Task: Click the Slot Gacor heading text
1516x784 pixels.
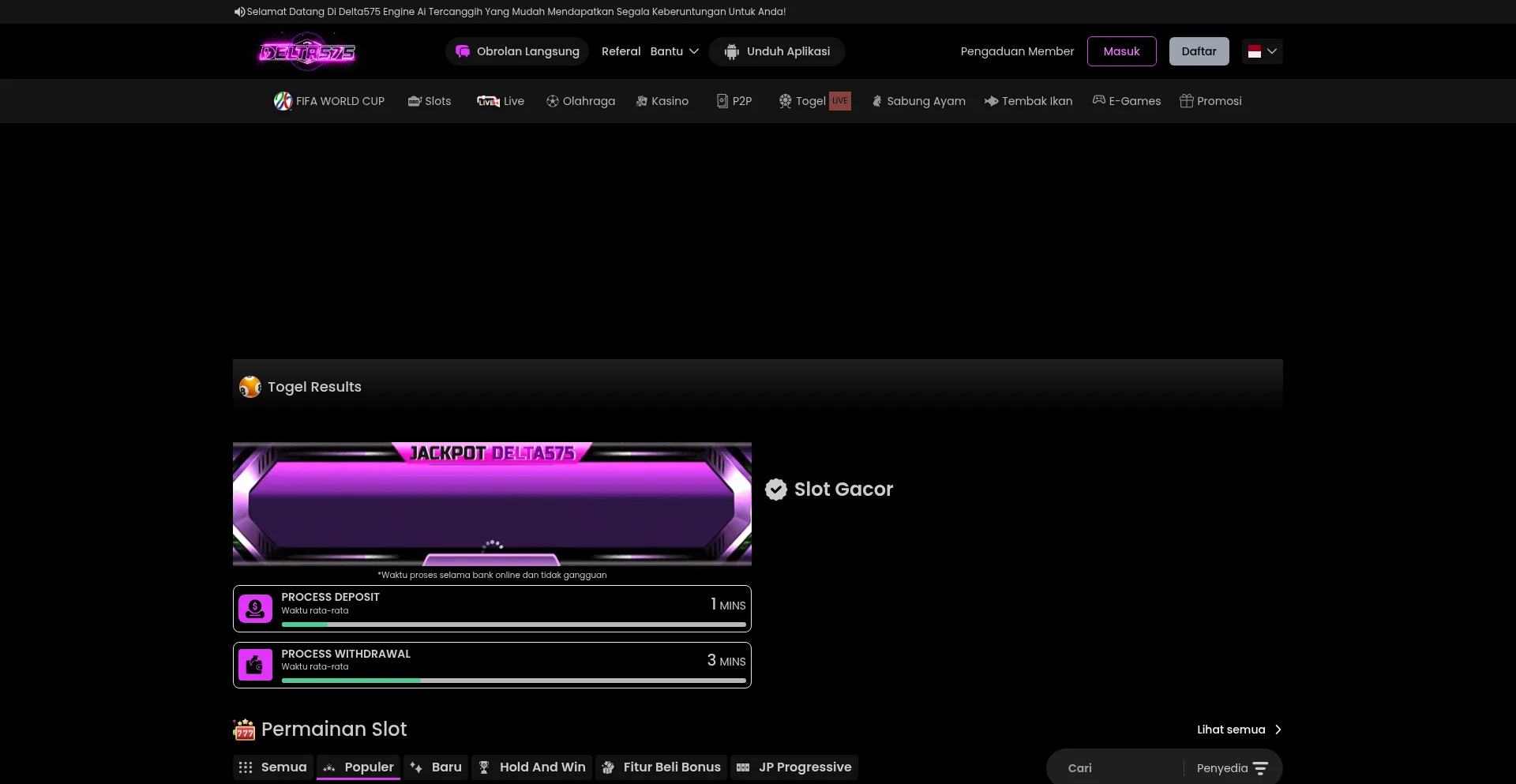Action: 843,490
